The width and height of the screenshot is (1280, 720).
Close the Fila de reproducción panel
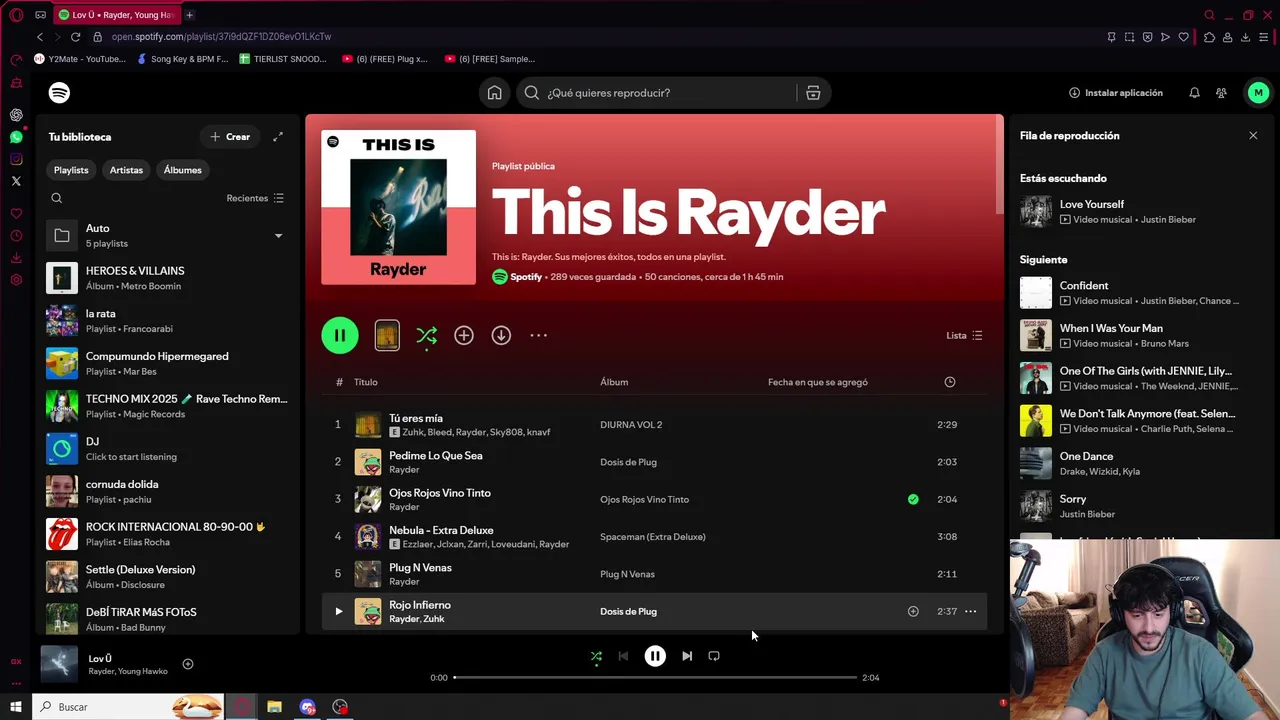click(x=1253, y=136)
